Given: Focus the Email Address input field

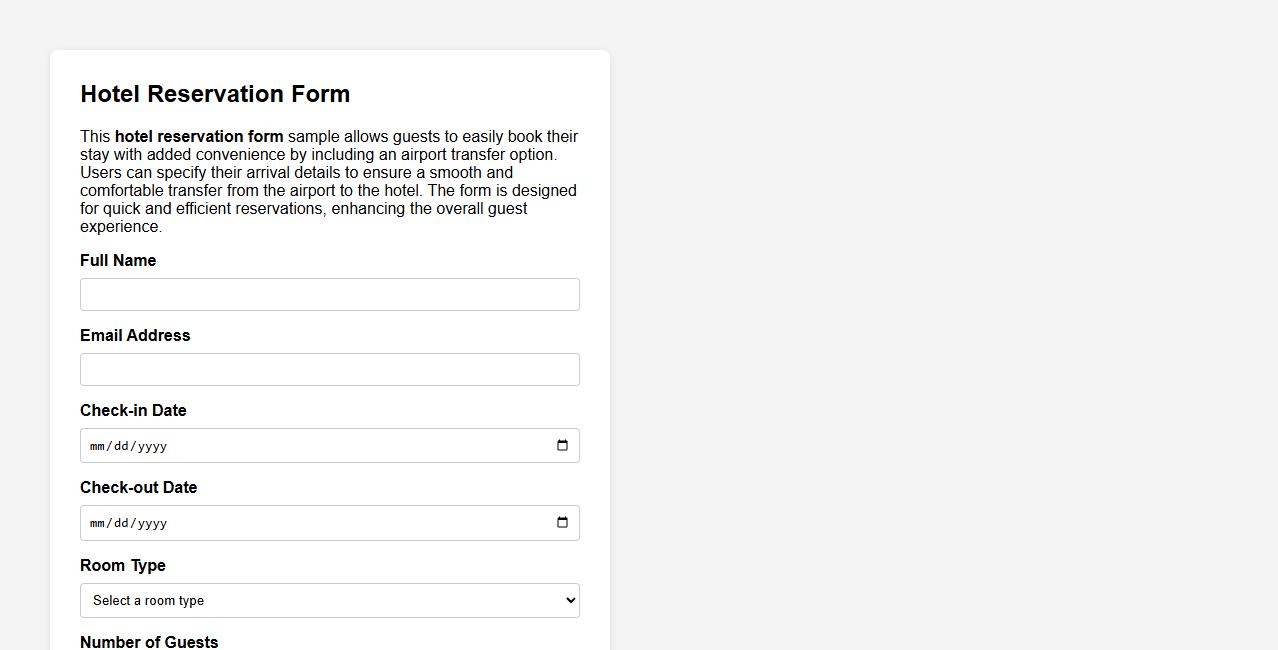Looking at the screenshot, I should [330, 369].
